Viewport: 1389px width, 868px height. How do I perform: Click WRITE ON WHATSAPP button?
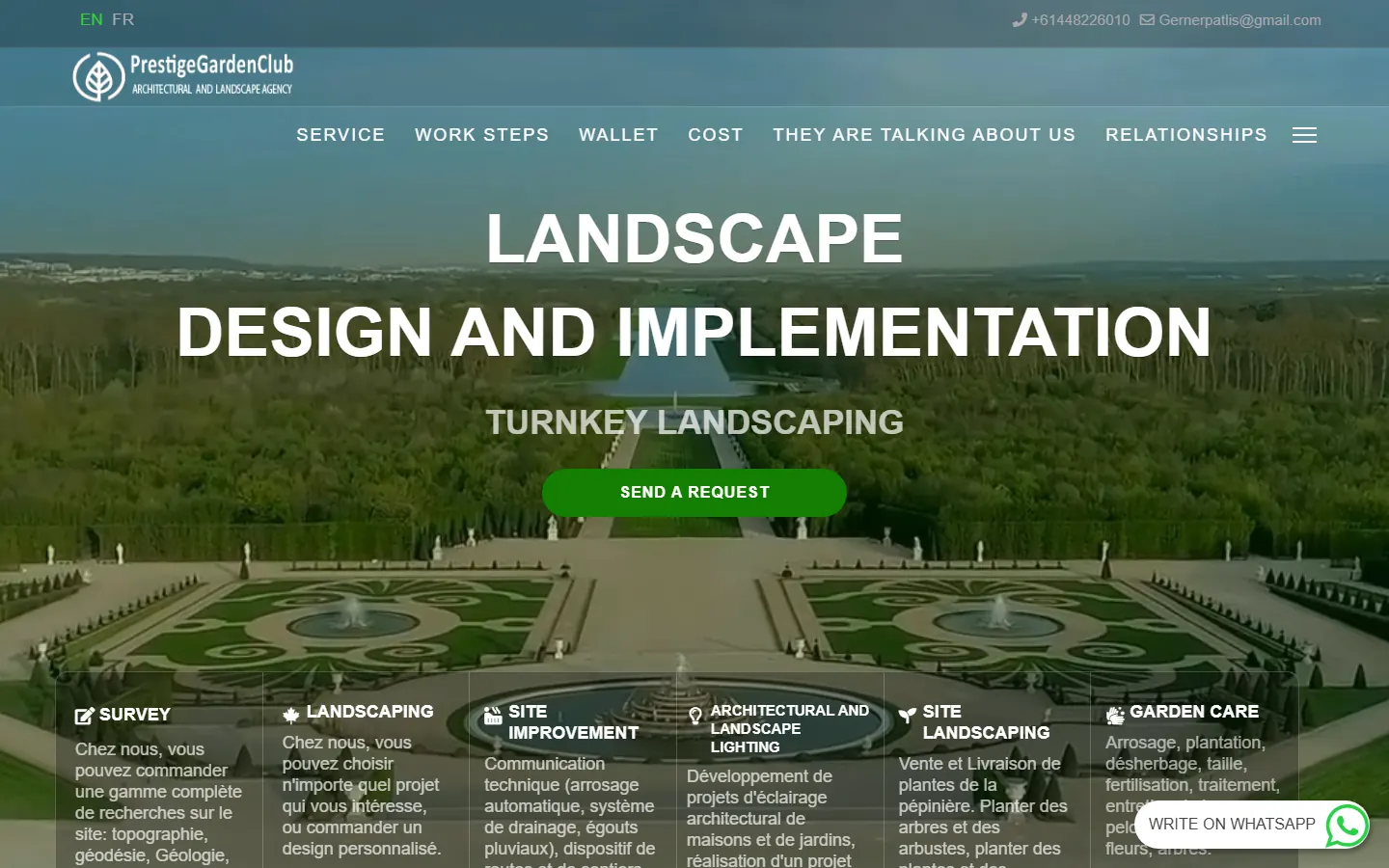[x=1252, y=825]
